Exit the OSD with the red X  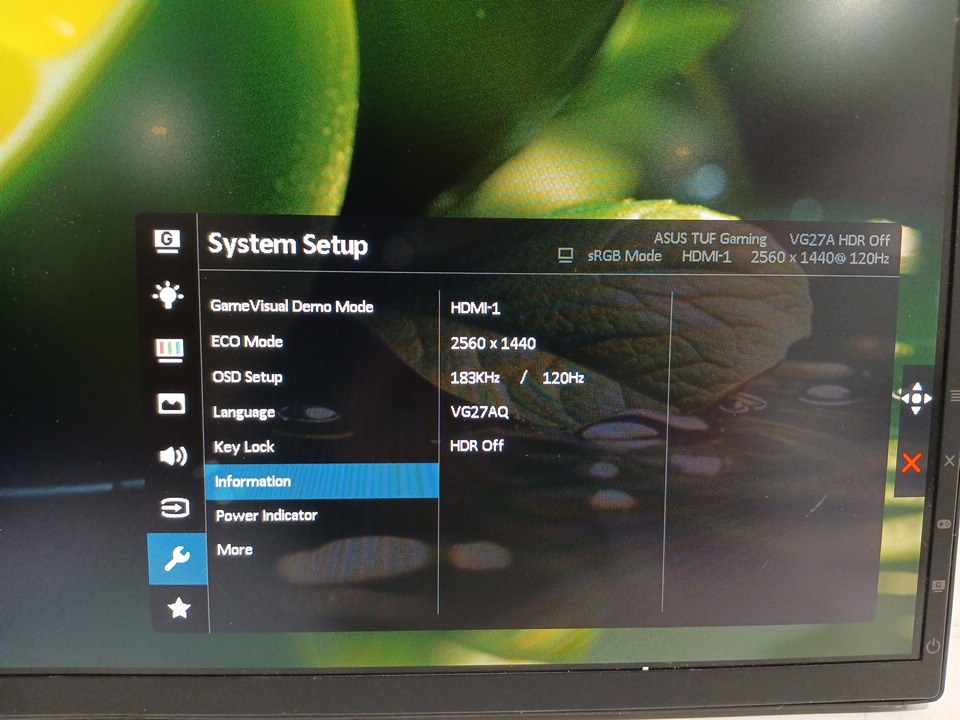[x=912, y=463]
